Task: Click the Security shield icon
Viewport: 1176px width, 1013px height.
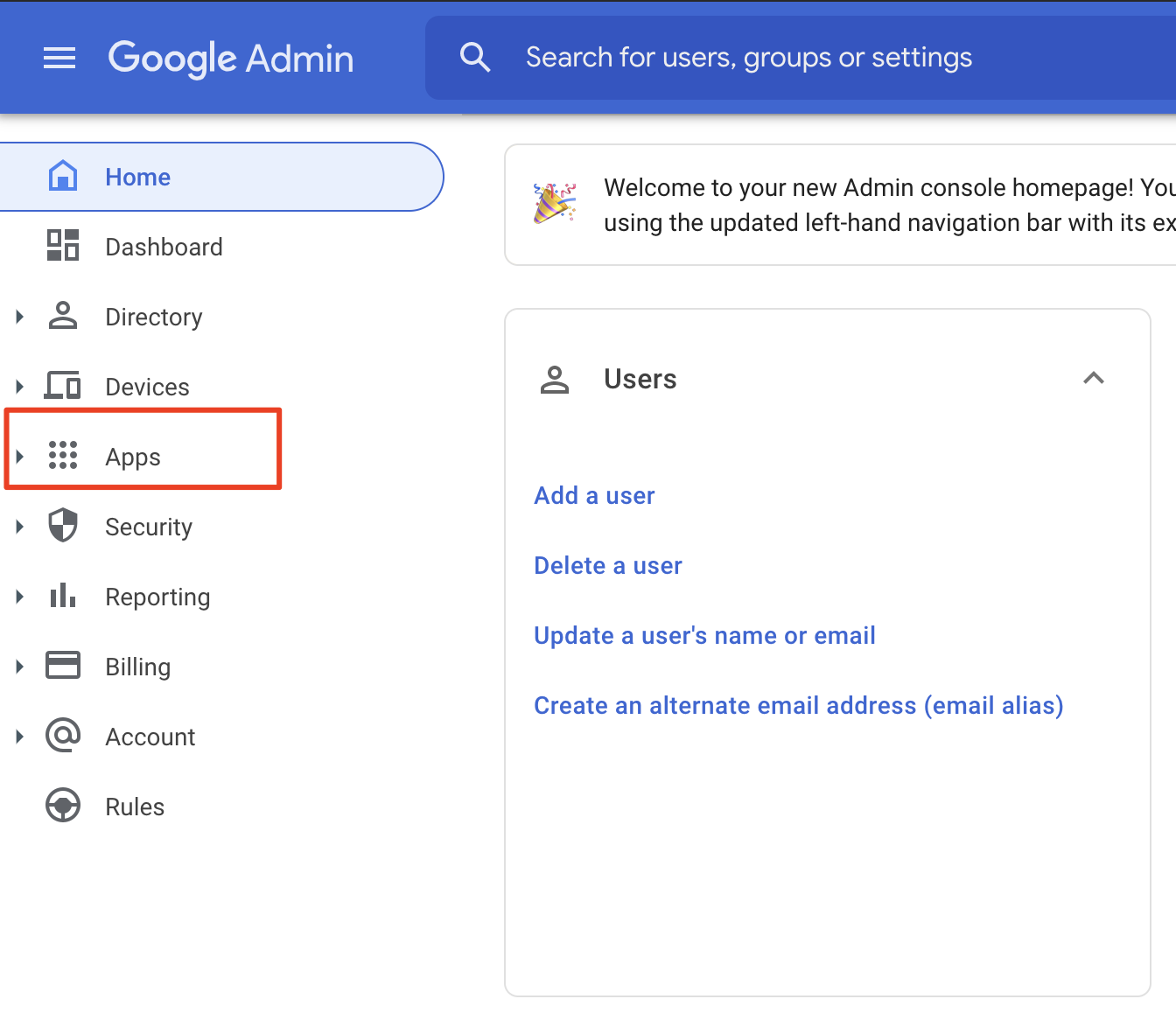Action: (x=63, y=525)
